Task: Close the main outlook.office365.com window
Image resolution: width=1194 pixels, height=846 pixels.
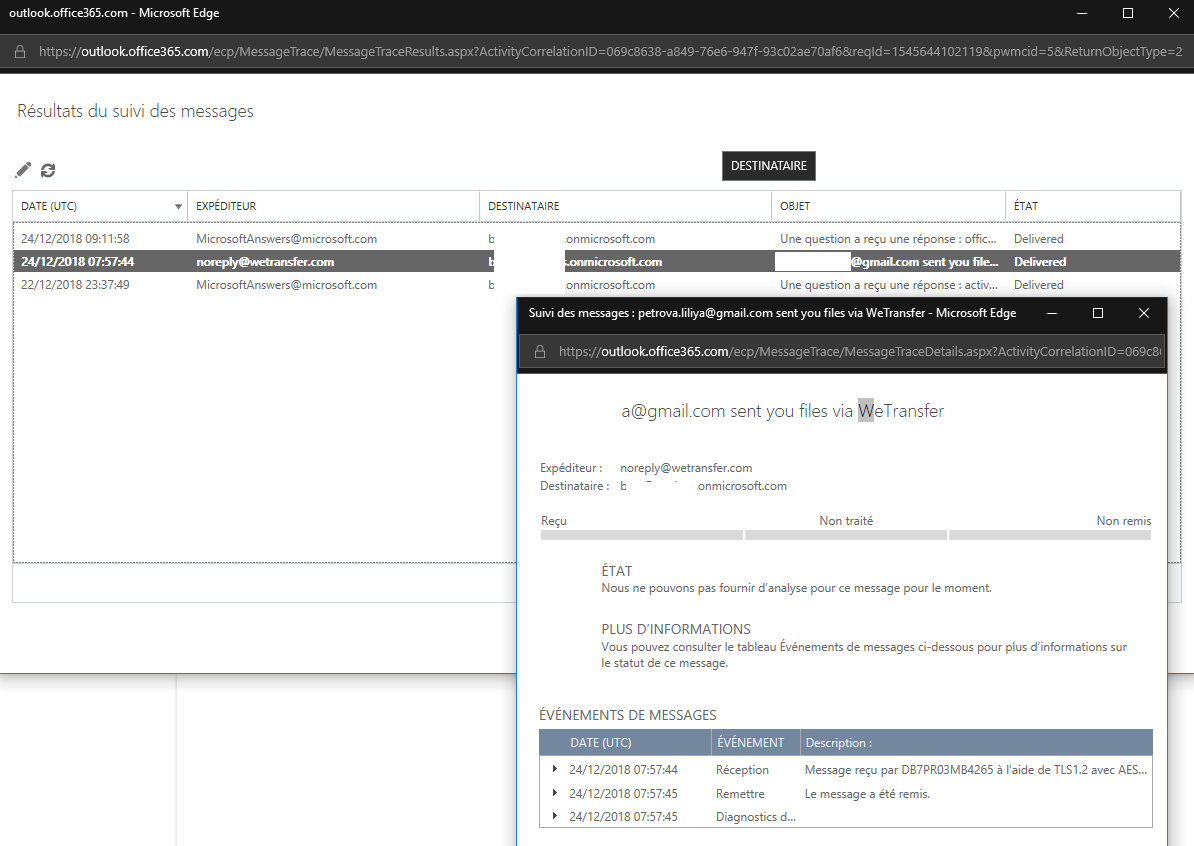Action: [x=1173, y=13]
